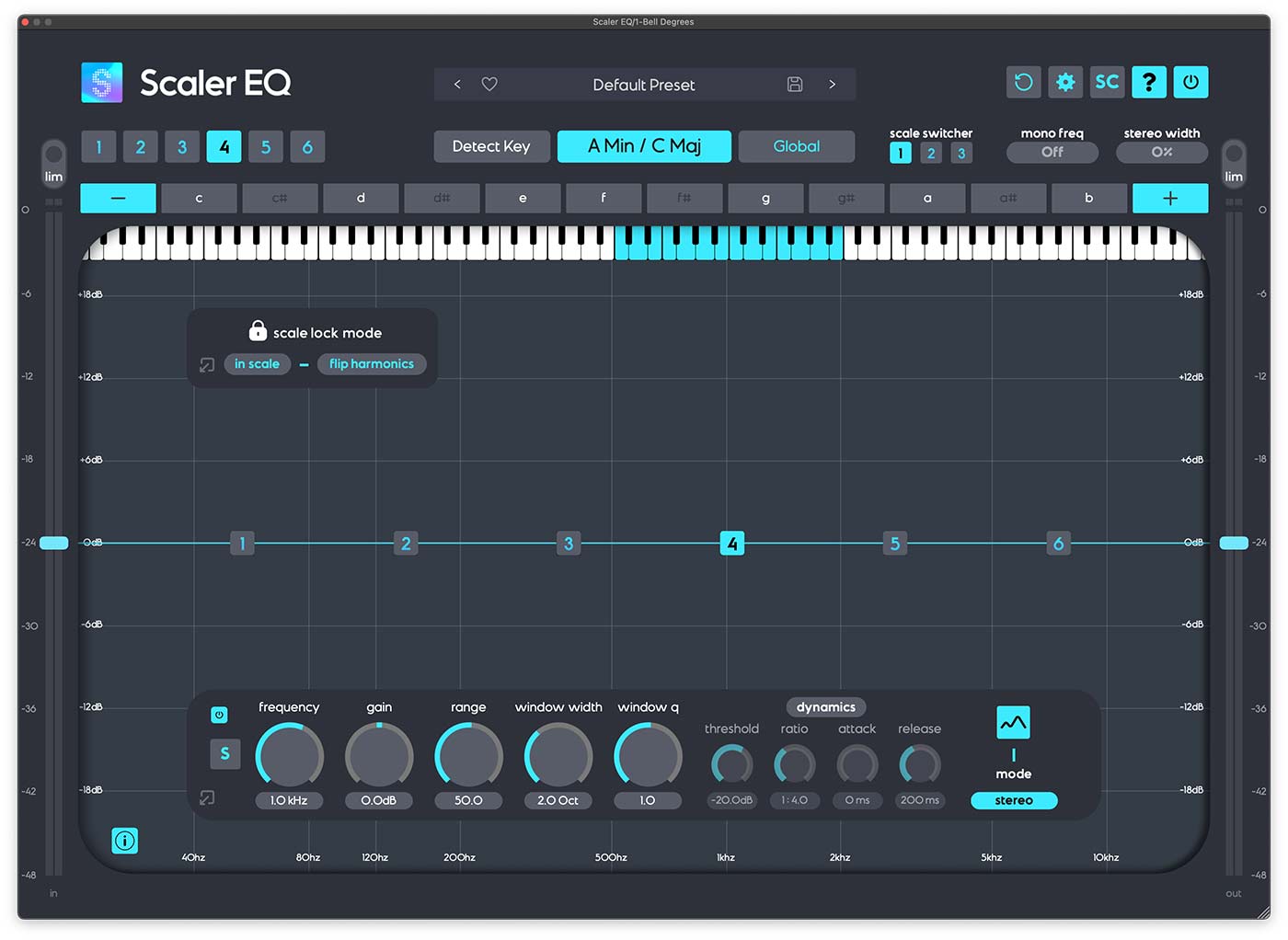Switch to the Global tab
Viewport: 1288px width, 940px height.
[797, 145]
